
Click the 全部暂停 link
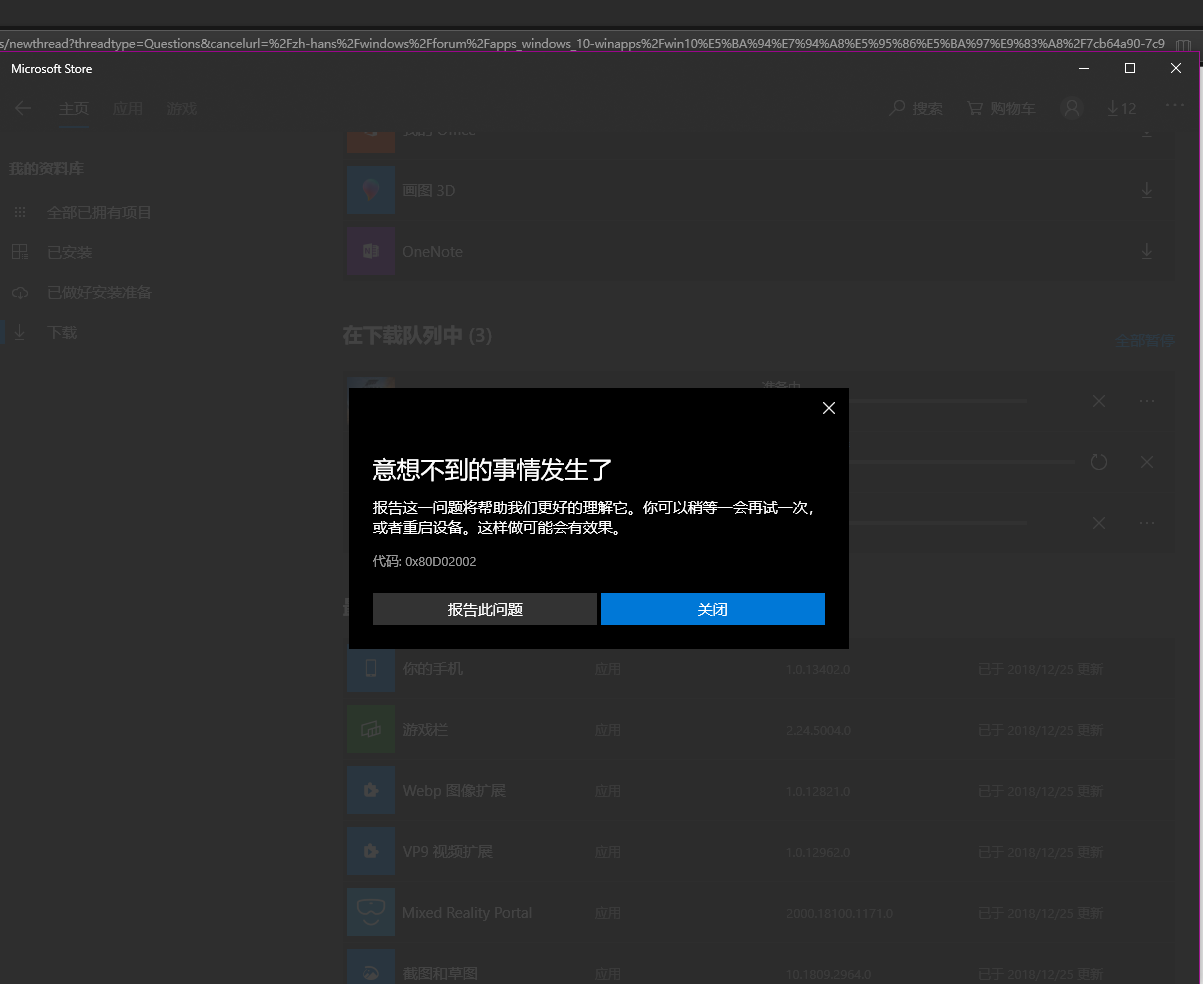pos(1144,341)
